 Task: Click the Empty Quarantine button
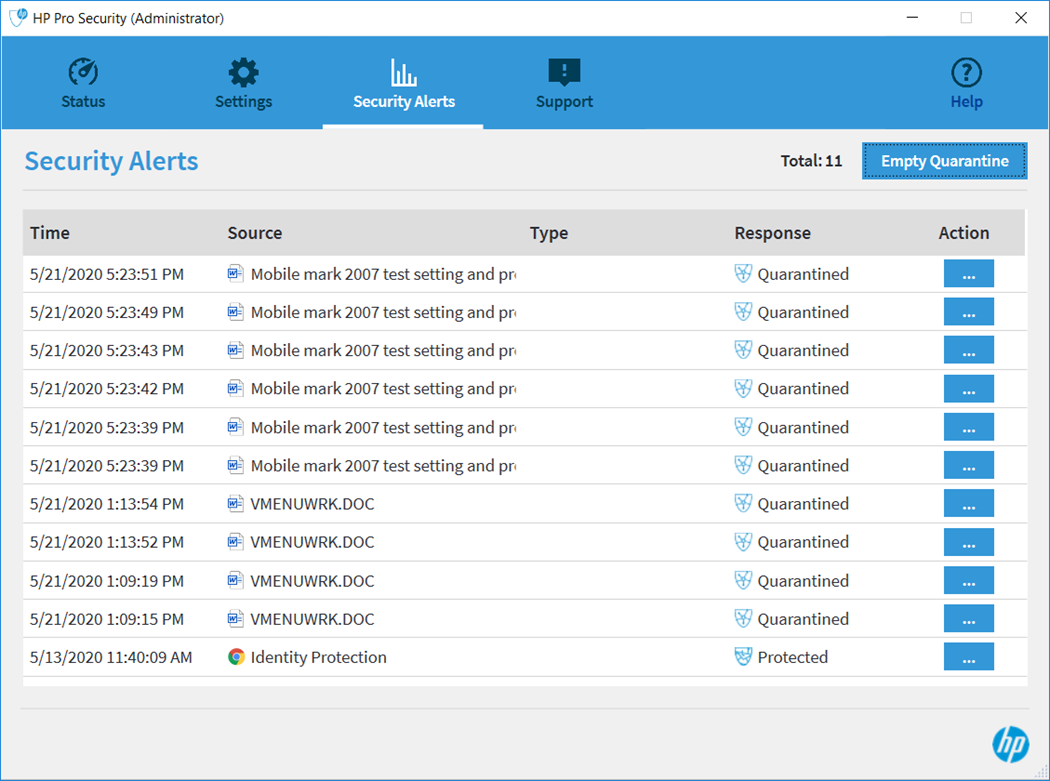(943, 160)
